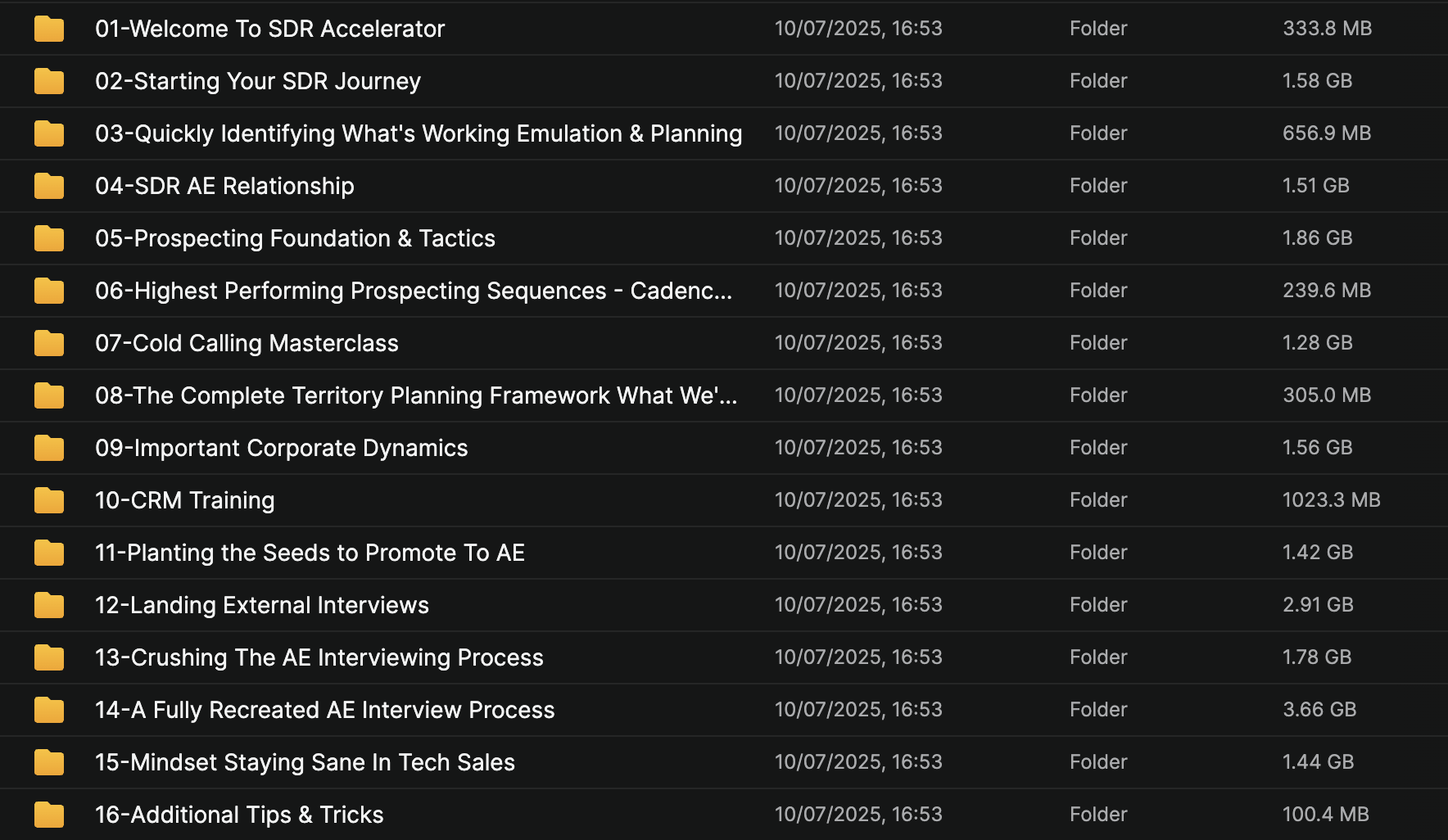Viewport: 1448px width, 840px height.
Task: Select 14-A Fully Recreated AE Interview name
Action: click(x=325, y=710)
